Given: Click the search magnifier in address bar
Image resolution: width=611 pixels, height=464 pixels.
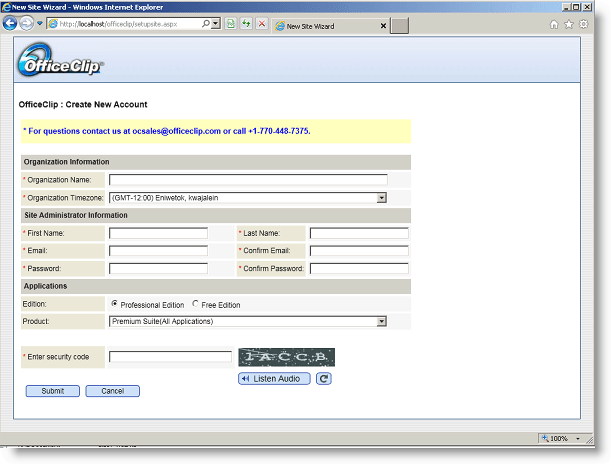Looking at the screenshot, I should [206, 24].
